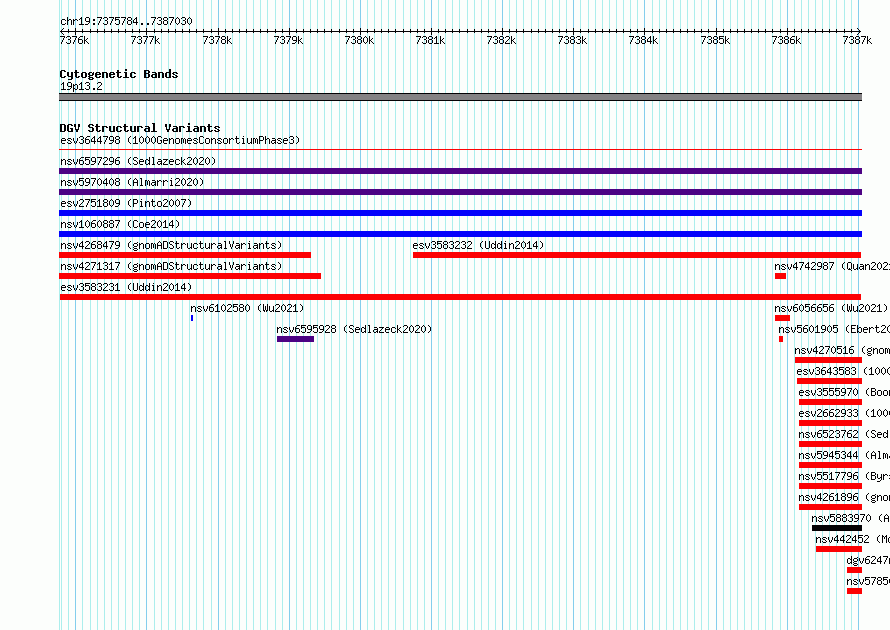
Task: Click the red esv3555970 variant bar
Action: [x=830, y=402]
